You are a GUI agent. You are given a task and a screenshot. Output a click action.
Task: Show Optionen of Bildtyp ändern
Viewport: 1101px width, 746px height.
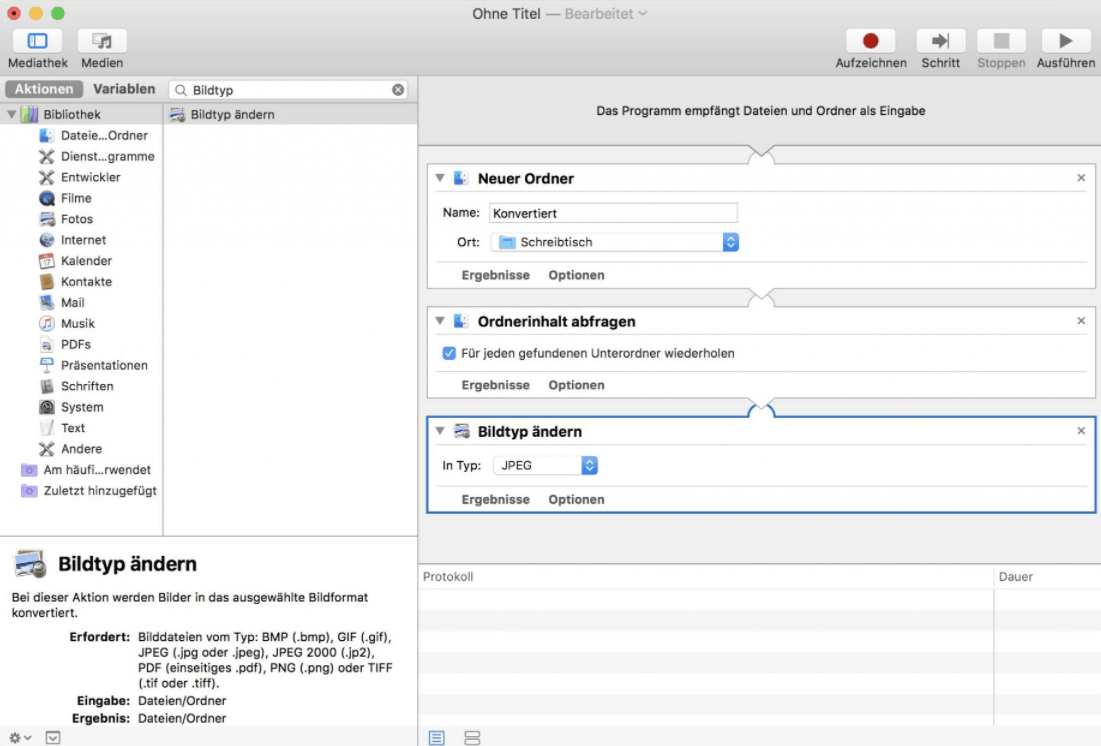(576, 499)
